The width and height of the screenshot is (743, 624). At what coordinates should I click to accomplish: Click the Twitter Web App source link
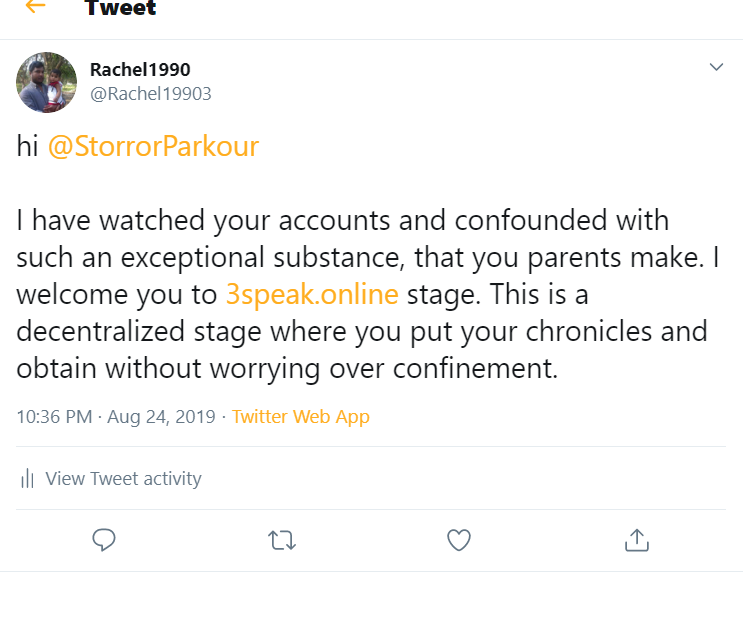[300, 416]
